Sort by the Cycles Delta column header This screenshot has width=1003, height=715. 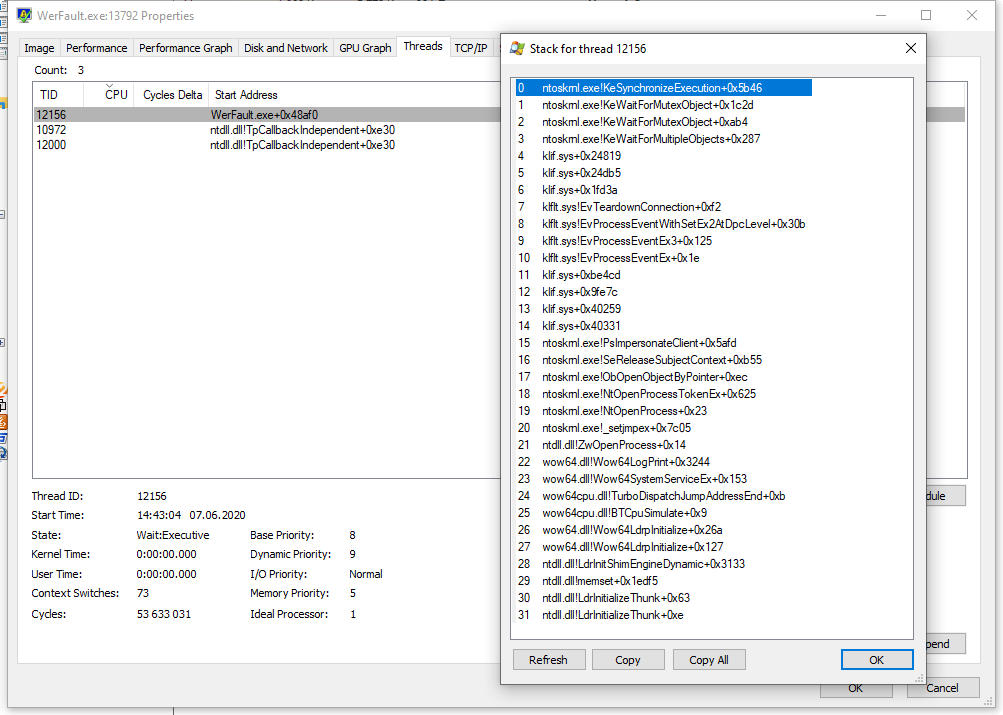pos(172,95)
